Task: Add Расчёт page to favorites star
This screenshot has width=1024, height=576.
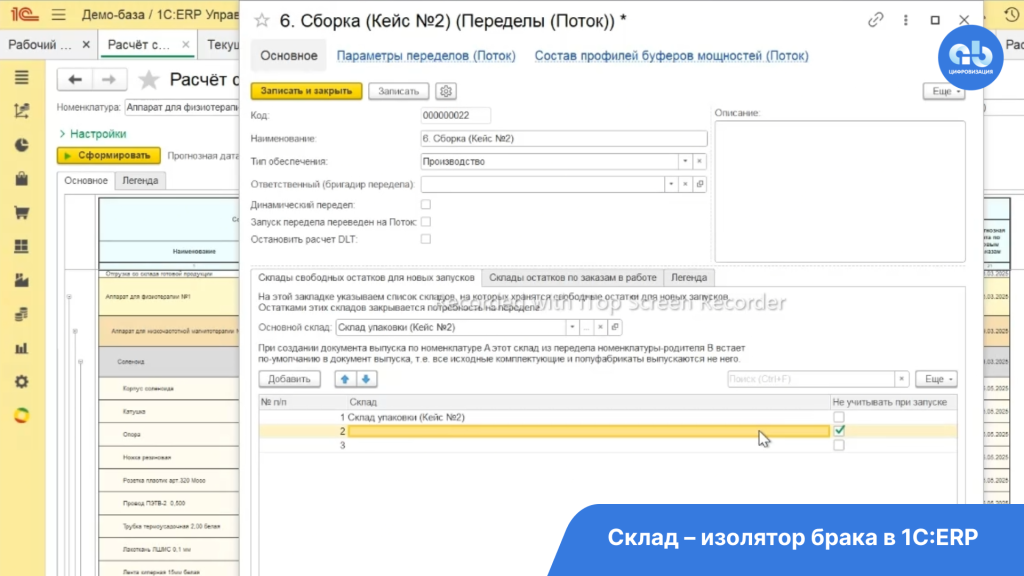Action: [149, 80]
